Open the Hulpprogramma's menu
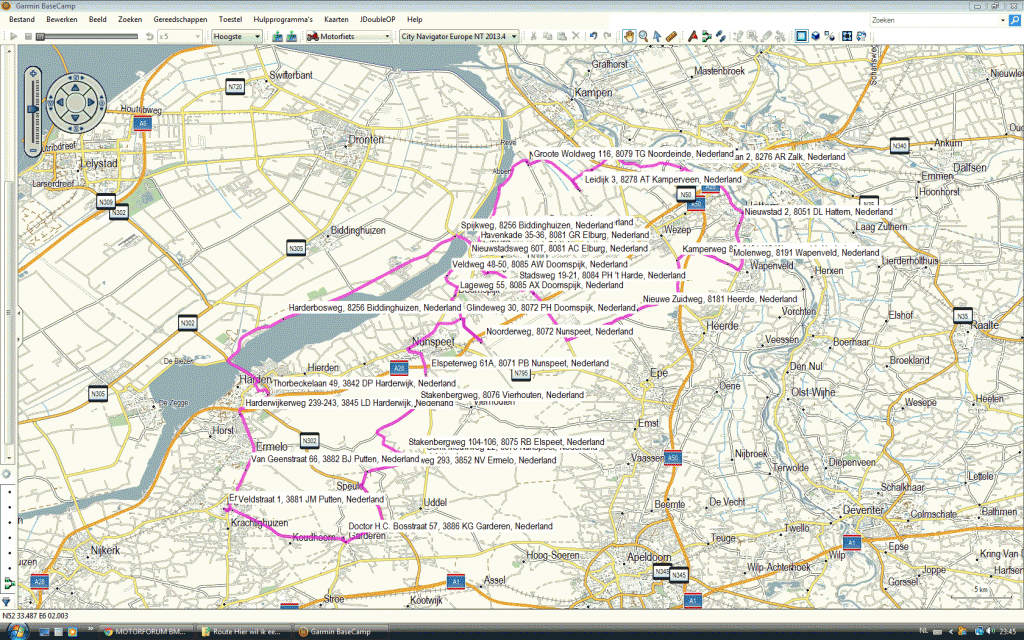This screenshot has width=1024, height=640. coord(283,20)
